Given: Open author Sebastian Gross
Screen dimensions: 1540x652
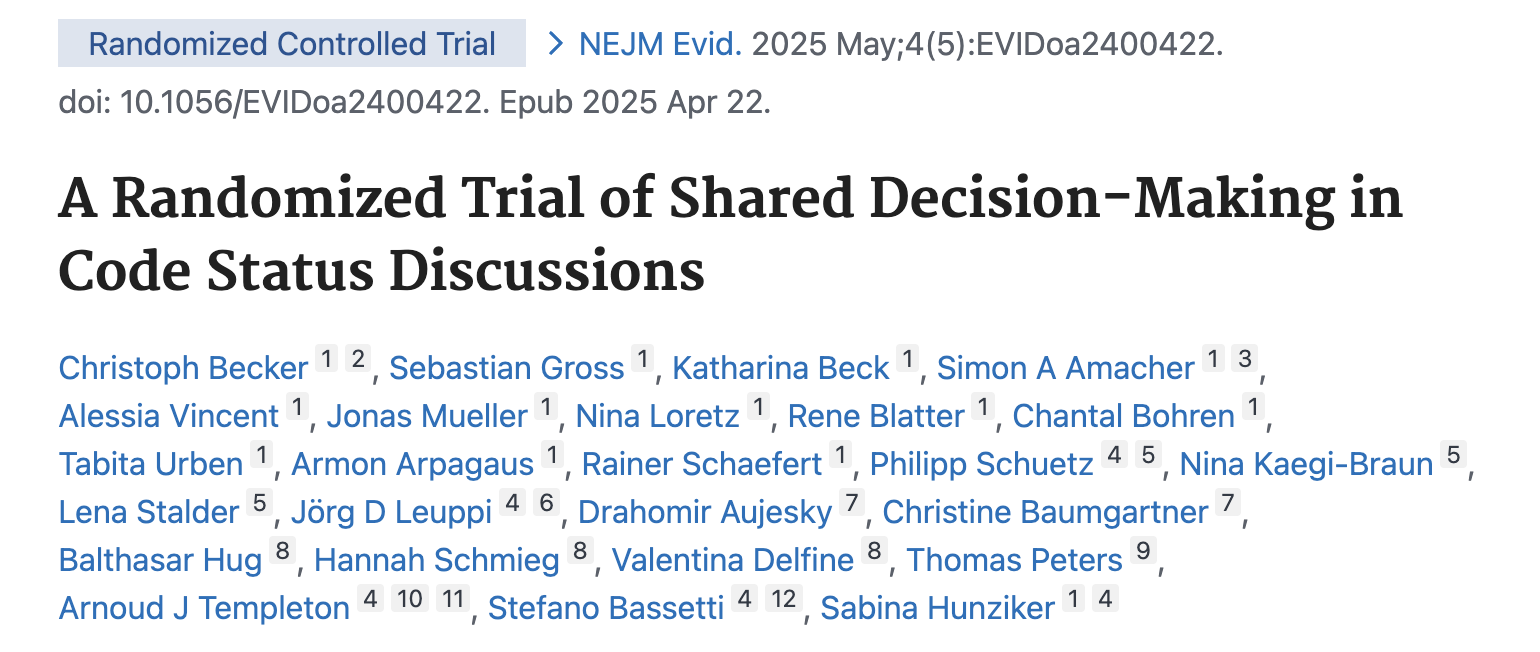Looking at the screenshot, I should tap(507, 368).
